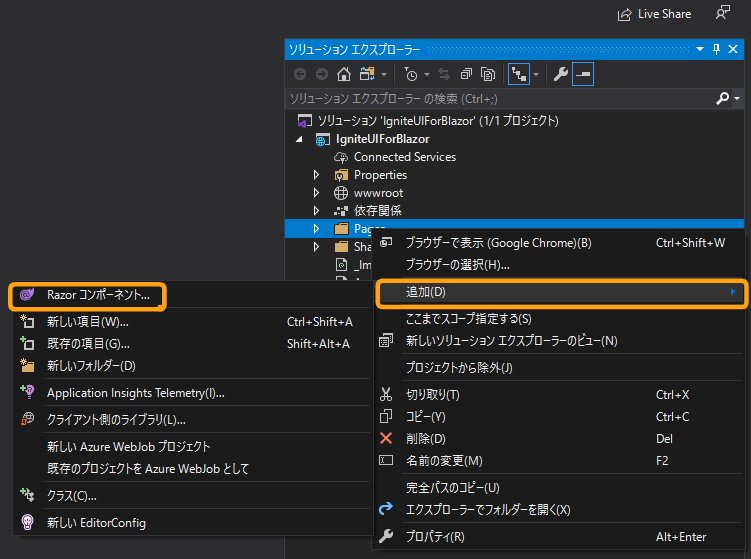The width and height of the screenshot is (751, 559).
Task: Open the feedback person icon
Action: 723,12
